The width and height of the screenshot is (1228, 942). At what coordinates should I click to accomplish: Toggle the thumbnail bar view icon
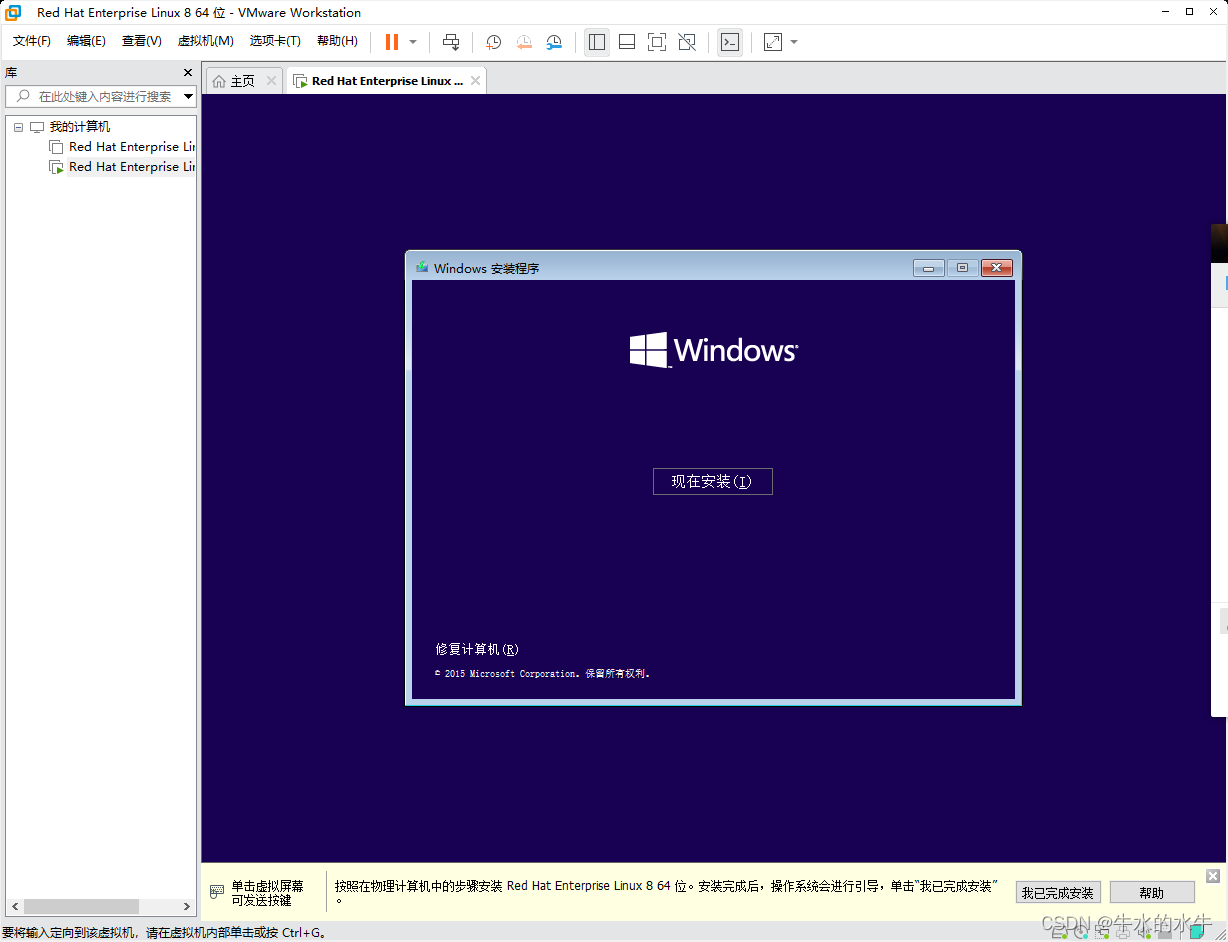tap(627, 42)
